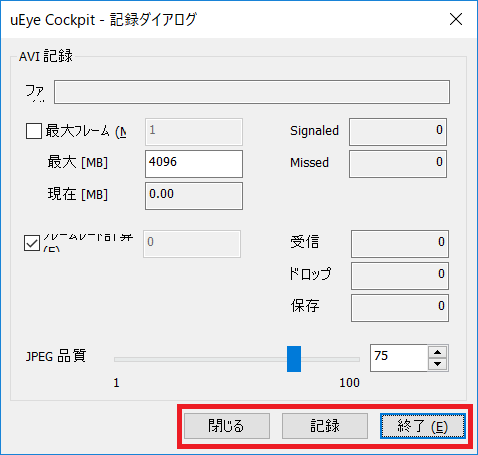Click the 現在 [MB] field showing 0.00
Viewport: 478px width, 455px height.
tap(194, 196)
